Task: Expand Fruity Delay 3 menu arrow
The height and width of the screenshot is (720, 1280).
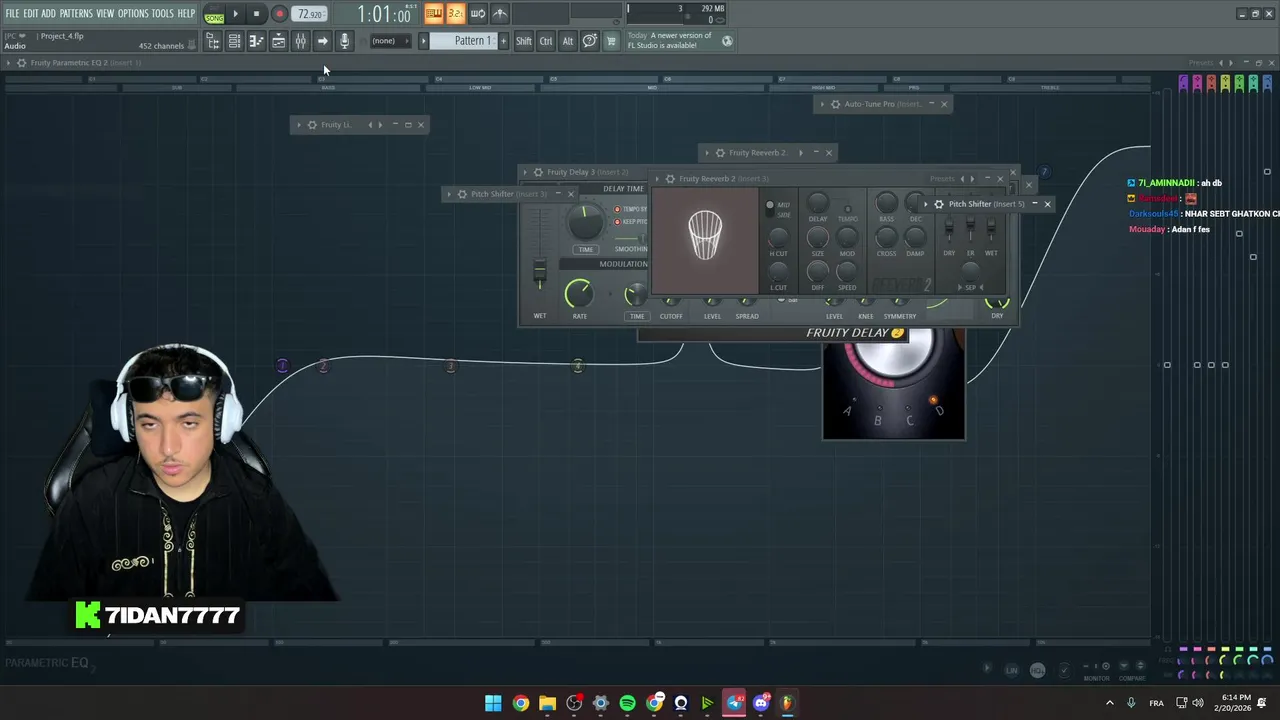Action: coord(525,172)
